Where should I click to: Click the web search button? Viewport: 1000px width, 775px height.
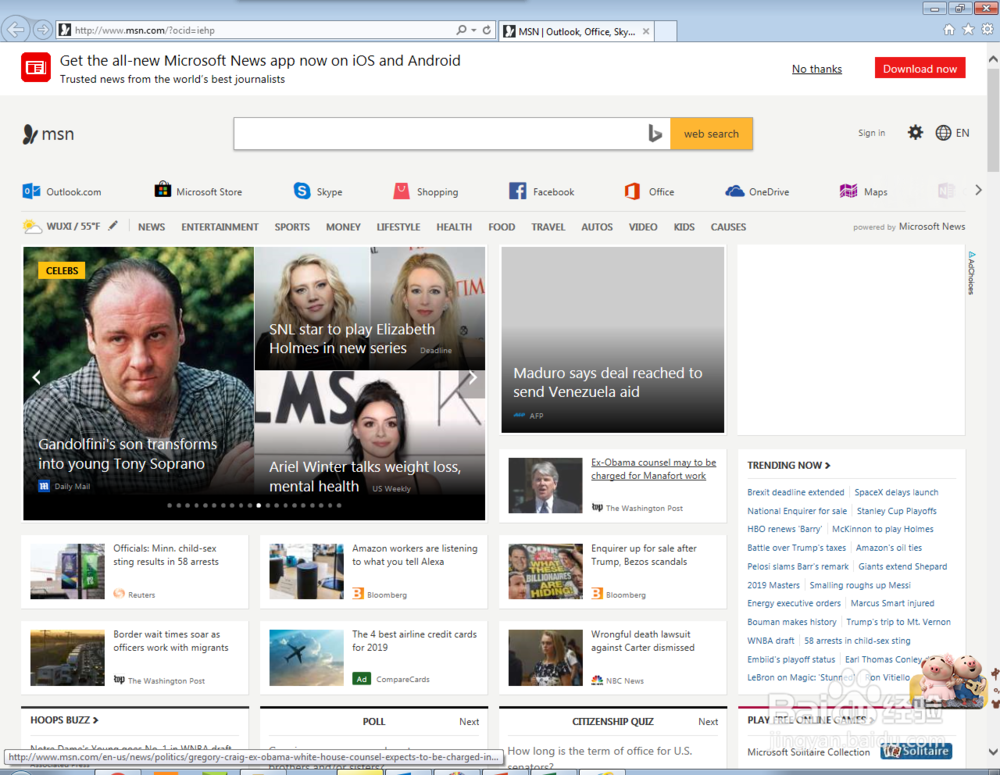[x=711, y=134]
